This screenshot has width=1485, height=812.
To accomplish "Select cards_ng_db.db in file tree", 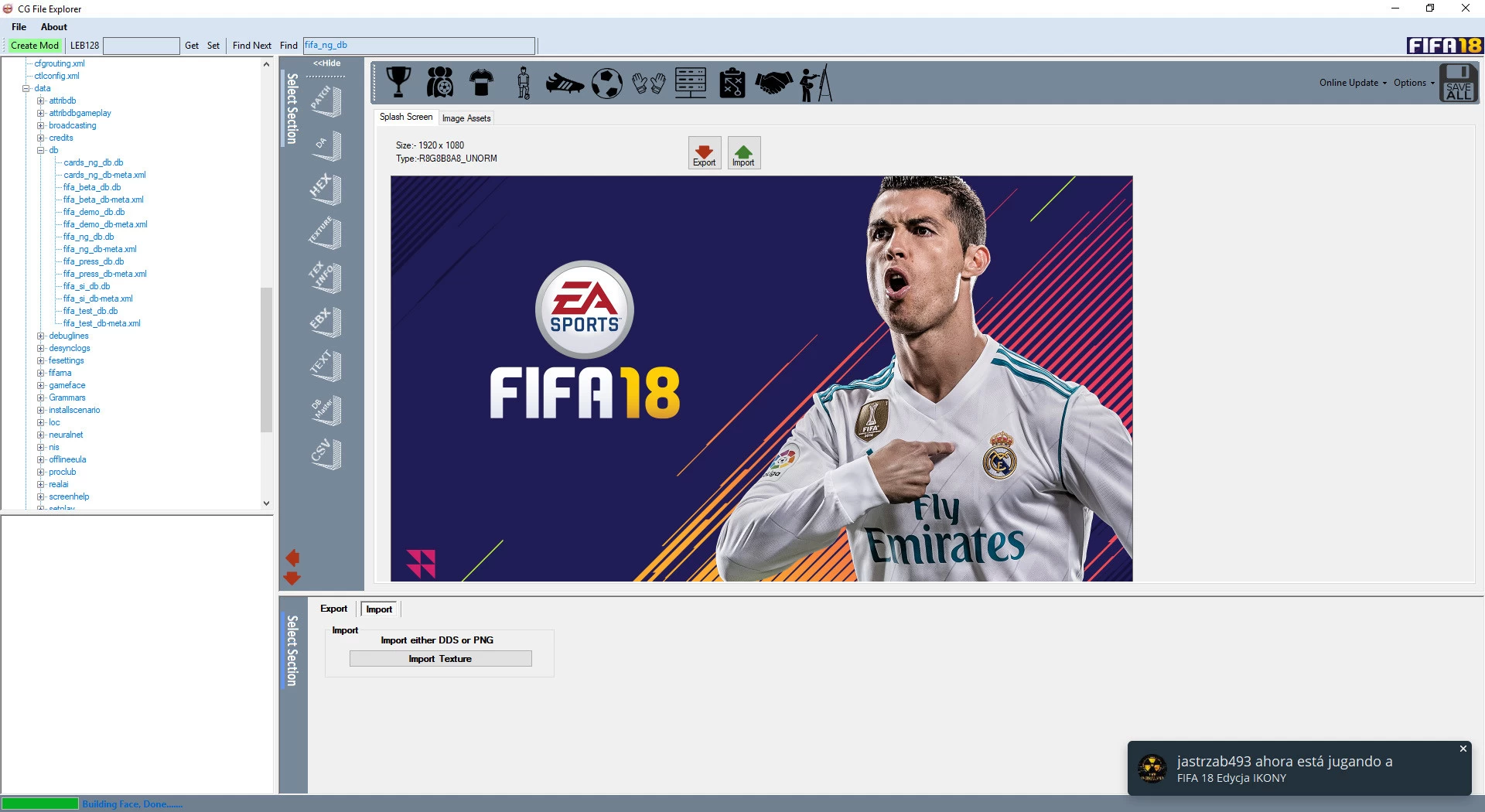I will (94, 162).
